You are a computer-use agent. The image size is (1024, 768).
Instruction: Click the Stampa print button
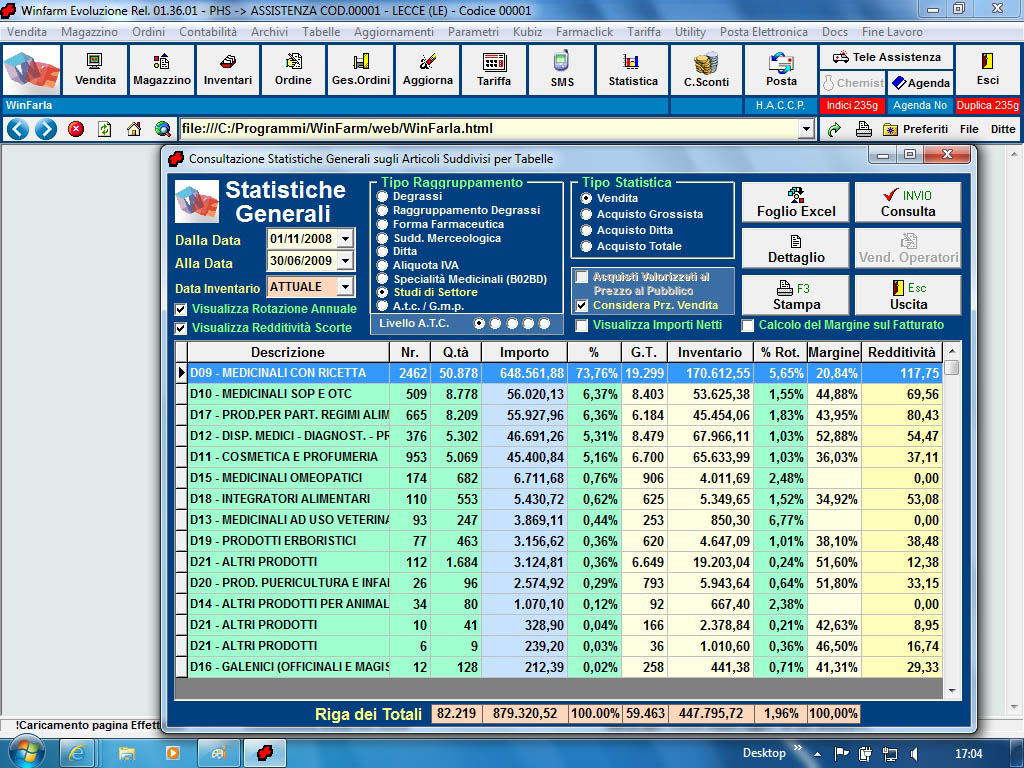click(x=795, y=296)
